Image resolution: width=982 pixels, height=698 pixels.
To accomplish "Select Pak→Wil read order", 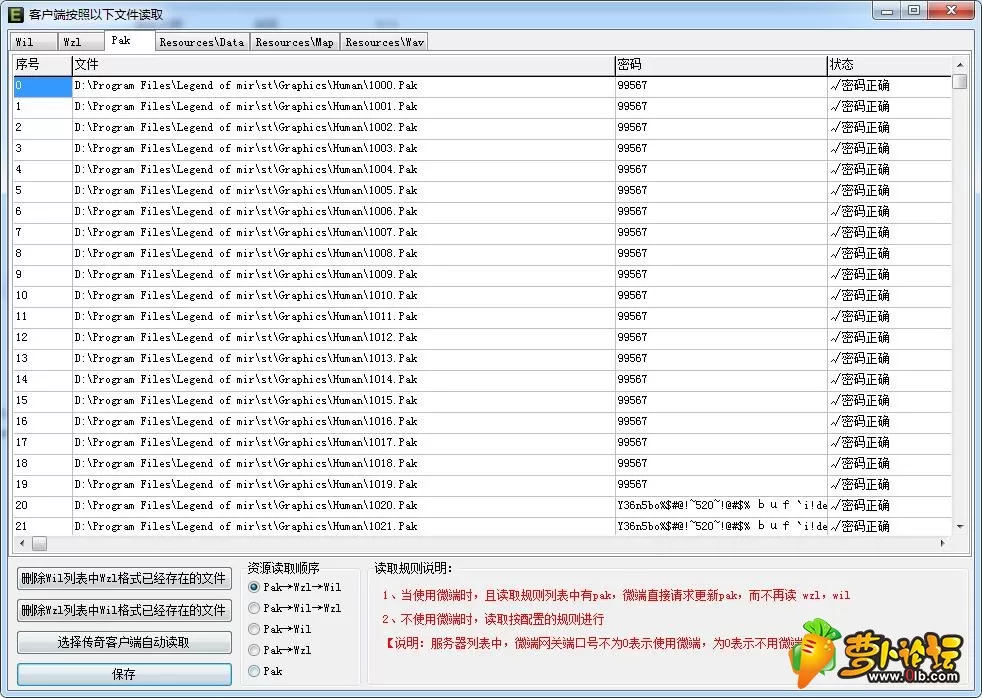I will 280,629.
